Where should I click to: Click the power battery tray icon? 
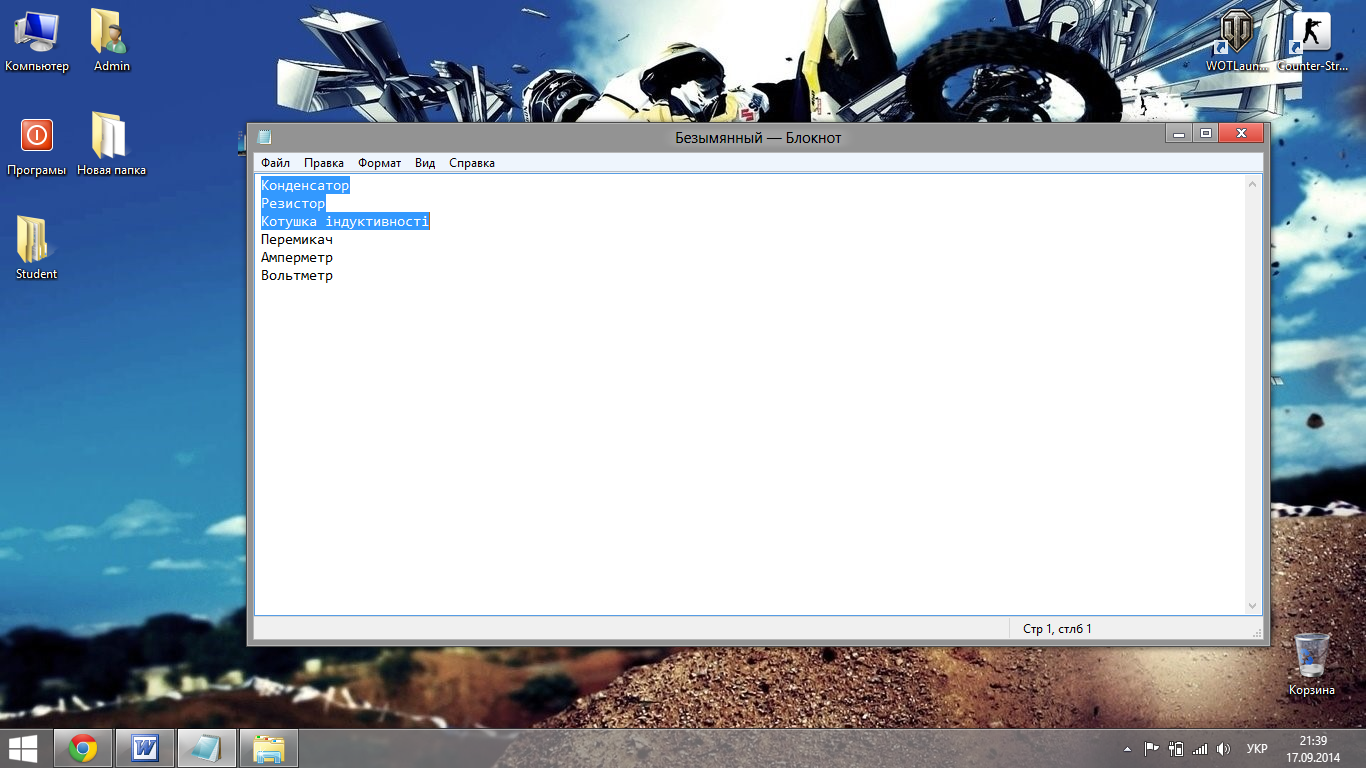coord(1176,748)
